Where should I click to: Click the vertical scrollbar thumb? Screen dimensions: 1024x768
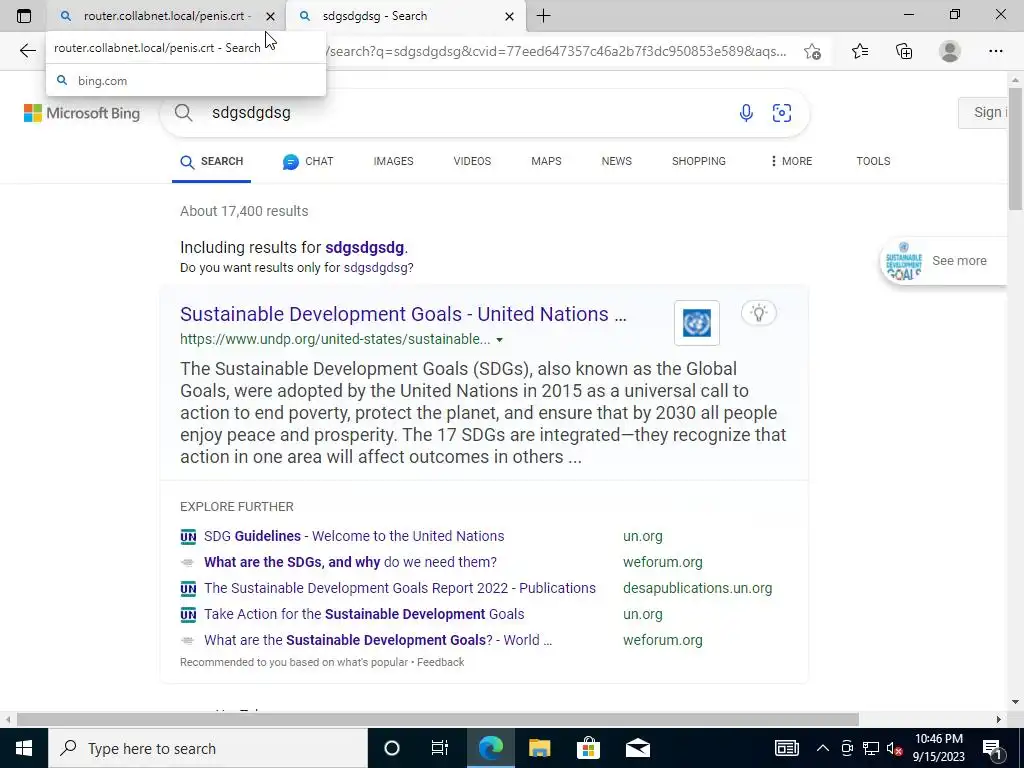pos(1015,149)
